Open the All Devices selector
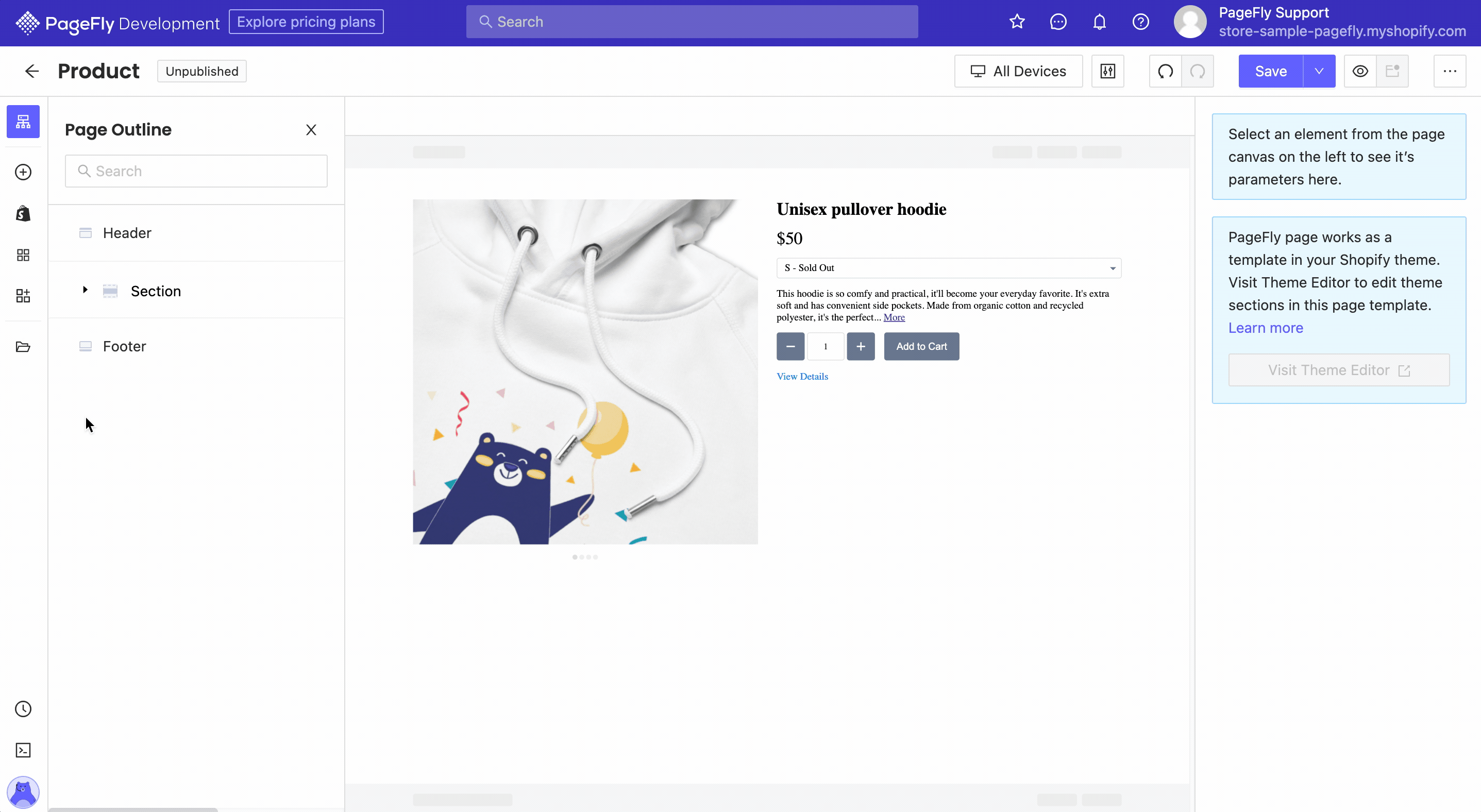This screenshot has height=812, width=1481. [x=1018, y=71]
